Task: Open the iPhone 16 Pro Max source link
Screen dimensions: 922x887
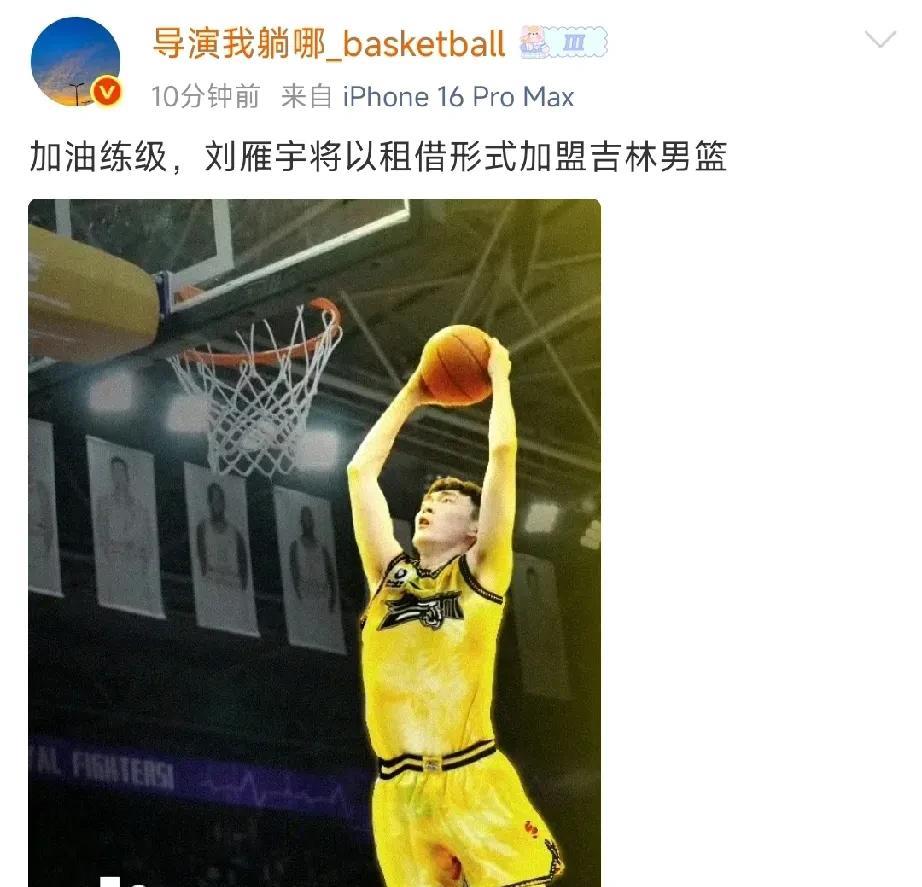Action: (x=459, y=96)
